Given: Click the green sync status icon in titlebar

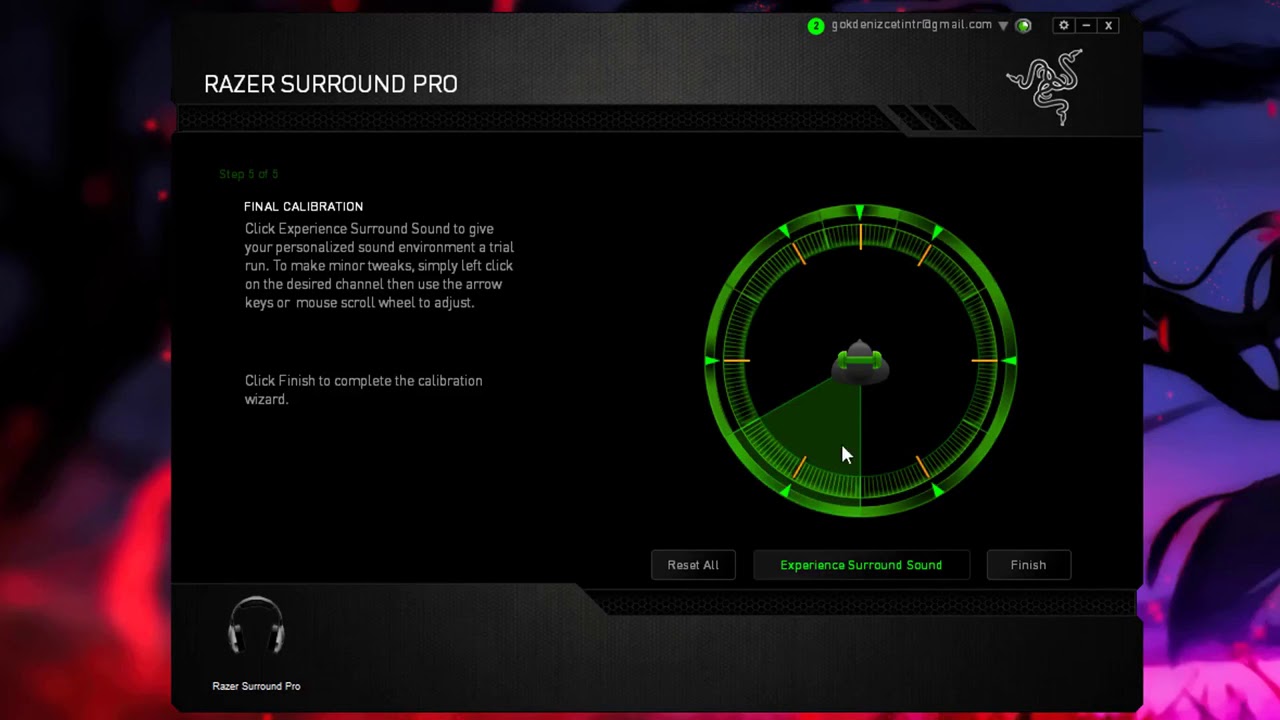Looking at the screenshot, I should click(x=1023, y=25).
